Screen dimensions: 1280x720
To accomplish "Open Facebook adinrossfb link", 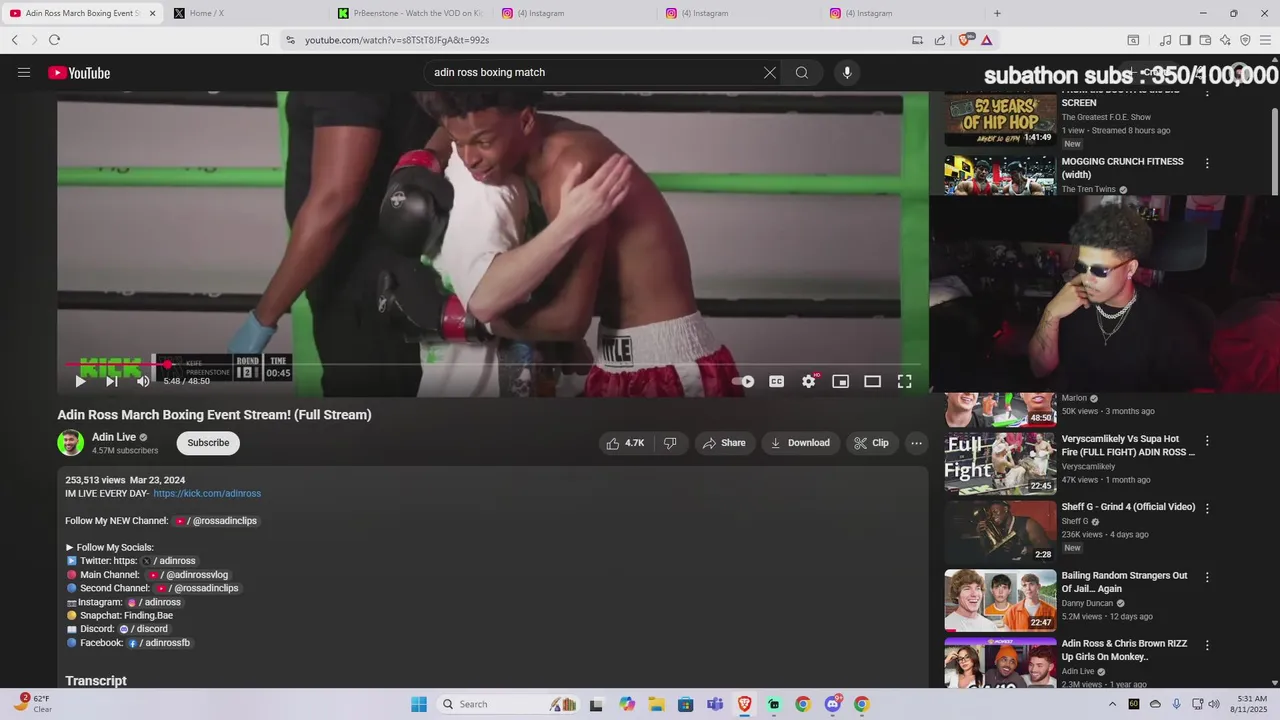I will click(x=159, y=643).
